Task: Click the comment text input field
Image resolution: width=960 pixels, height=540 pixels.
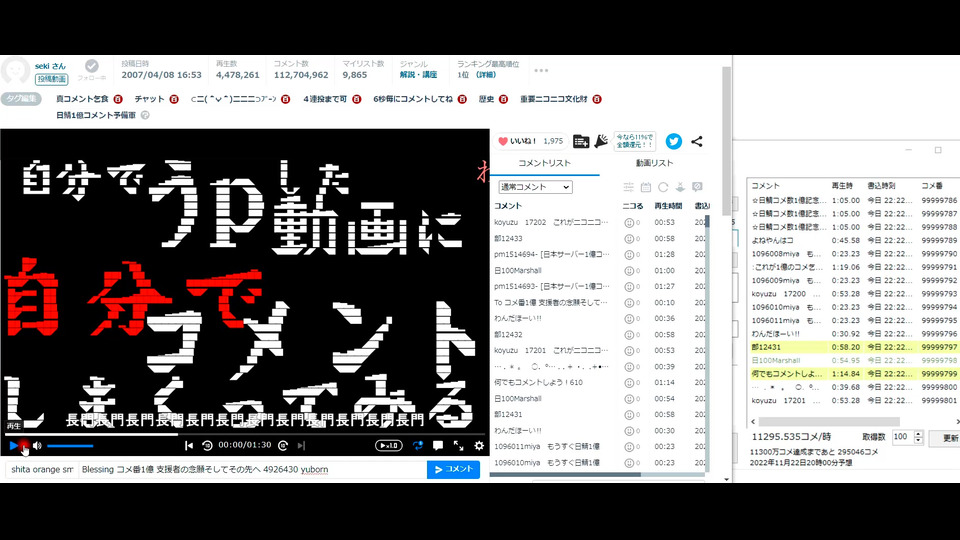Action: click(252, 470)
